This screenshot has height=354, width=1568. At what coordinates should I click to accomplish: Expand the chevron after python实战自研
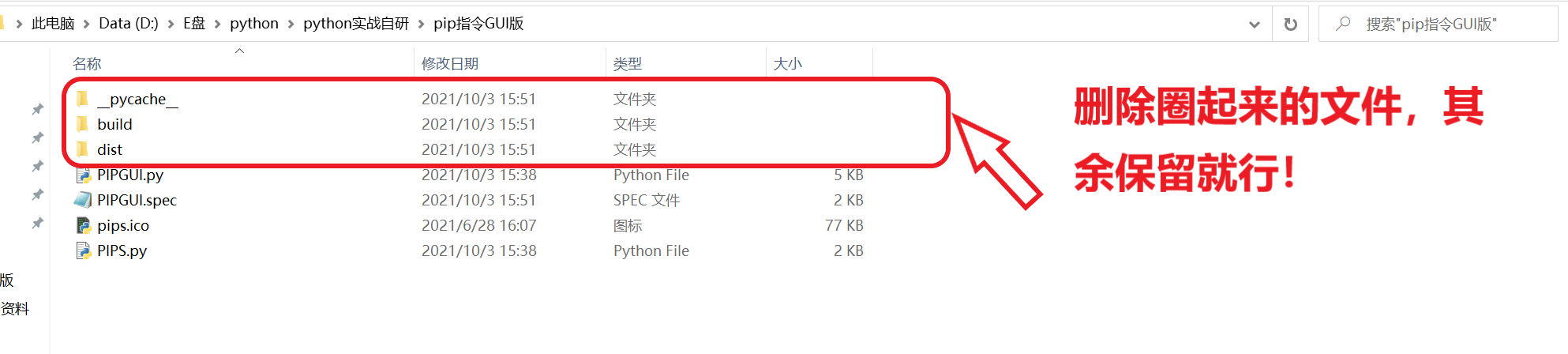pyautogui.click(x=421, y=24)
